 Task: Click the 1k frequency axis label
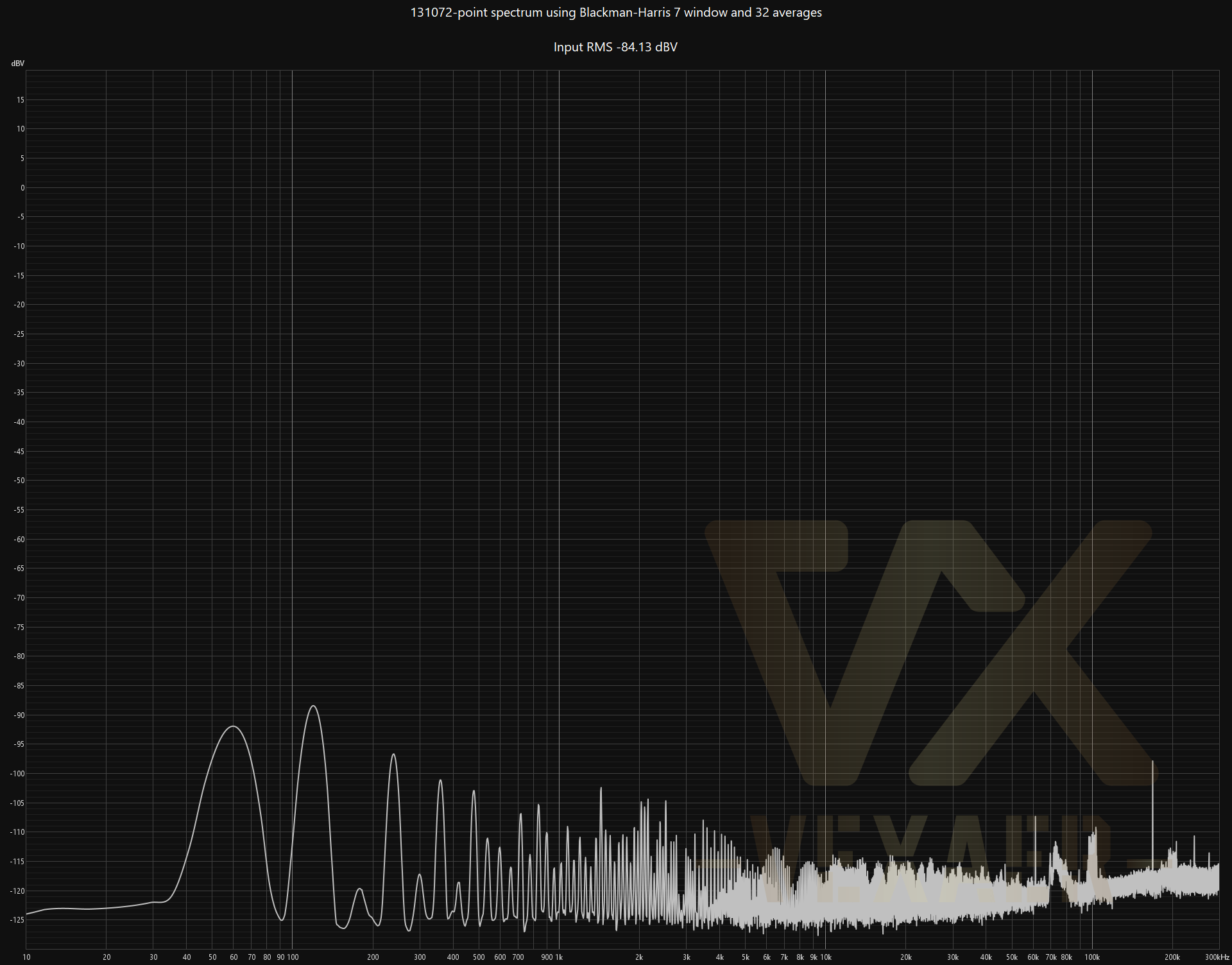[x=558, y=957]
